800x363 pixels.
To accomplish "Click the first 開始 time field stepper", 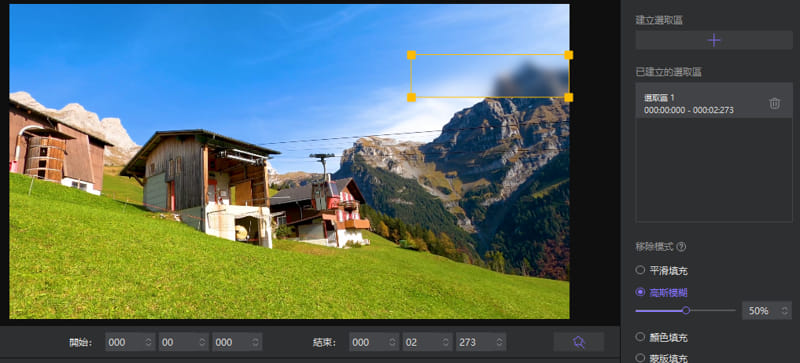I will 148,342.
